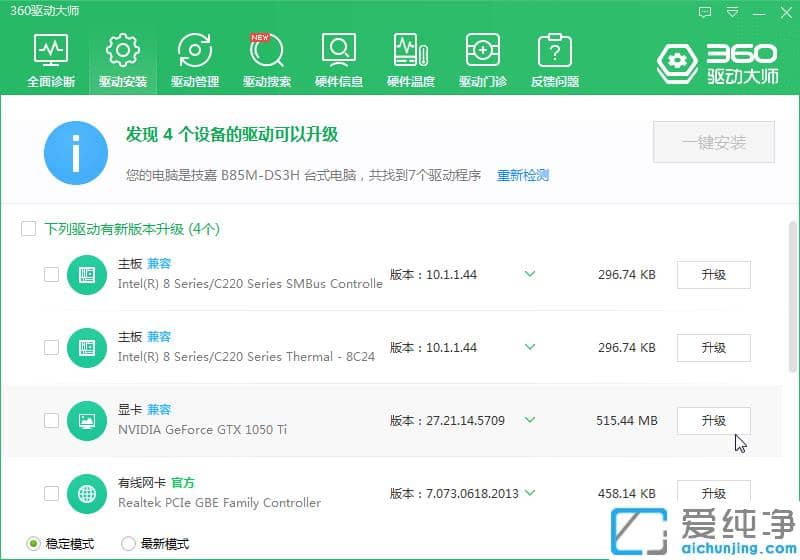Click 升级 button for NVIDIA GeForce GTX 1050 Ti
The height and width of the screenshot is (560, 800).
pyautogui.click(x=713, y=421)
